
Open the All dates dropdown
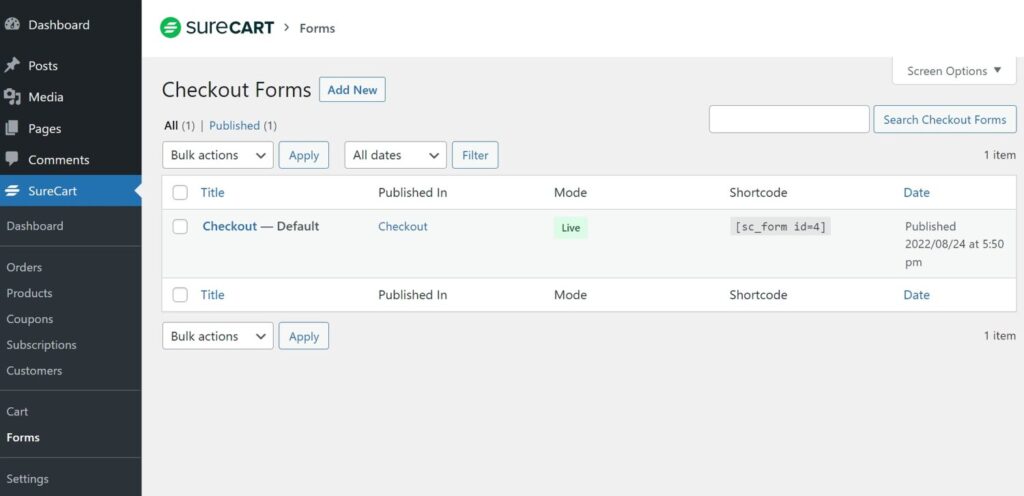coord(396,155)
